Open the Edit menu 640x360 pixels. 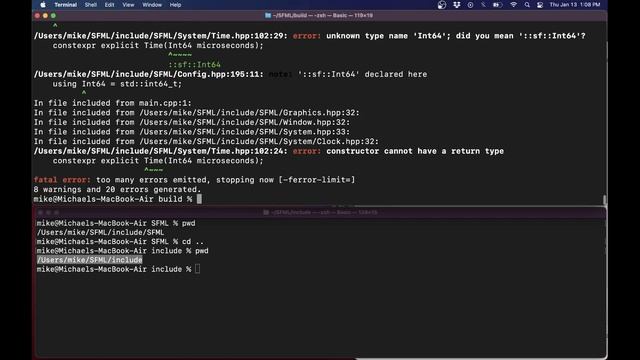(x=109, y=5)
